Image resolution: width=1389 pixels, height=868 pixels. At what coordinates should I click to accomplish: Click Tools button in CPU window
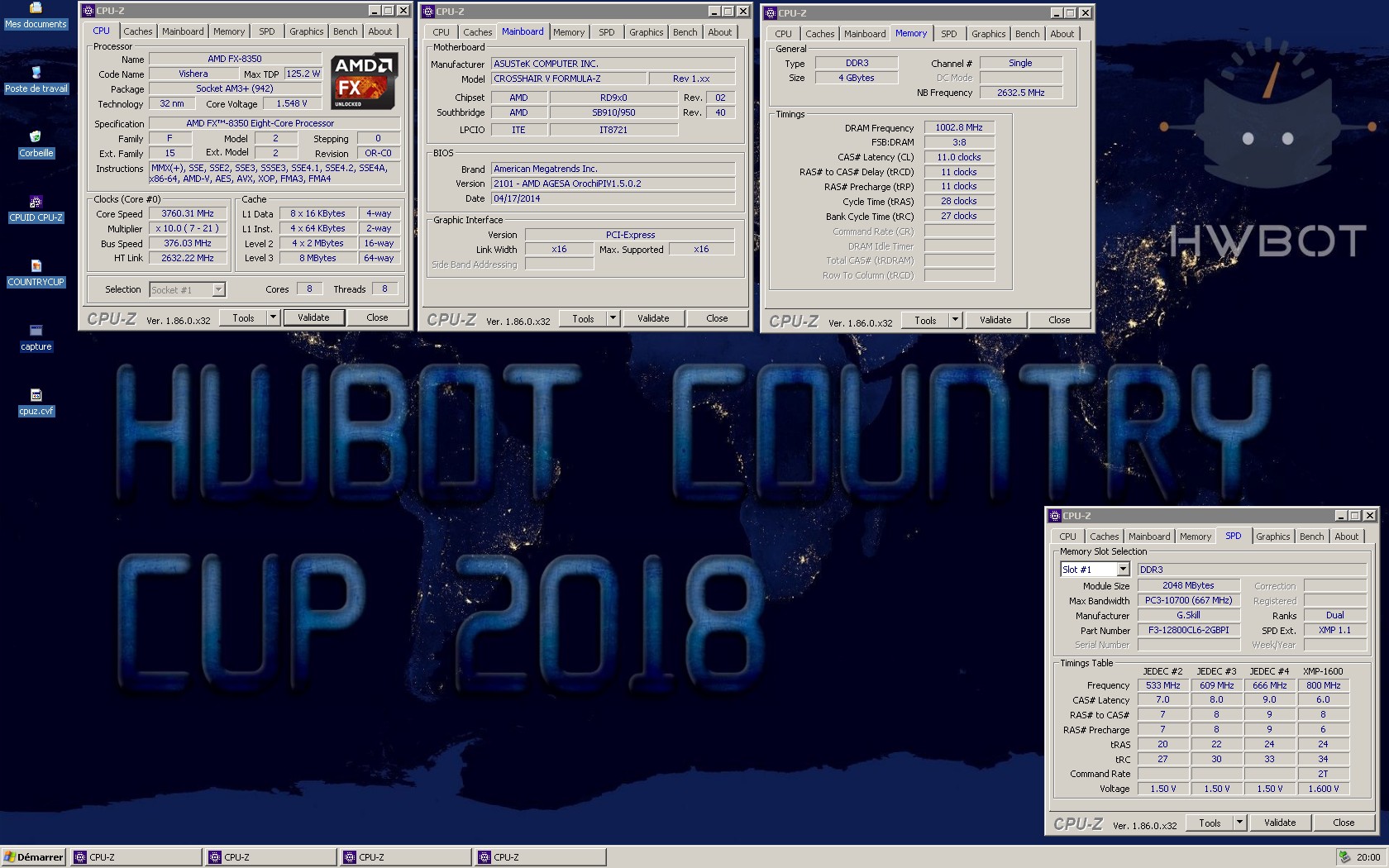click(x=243, y=317)
